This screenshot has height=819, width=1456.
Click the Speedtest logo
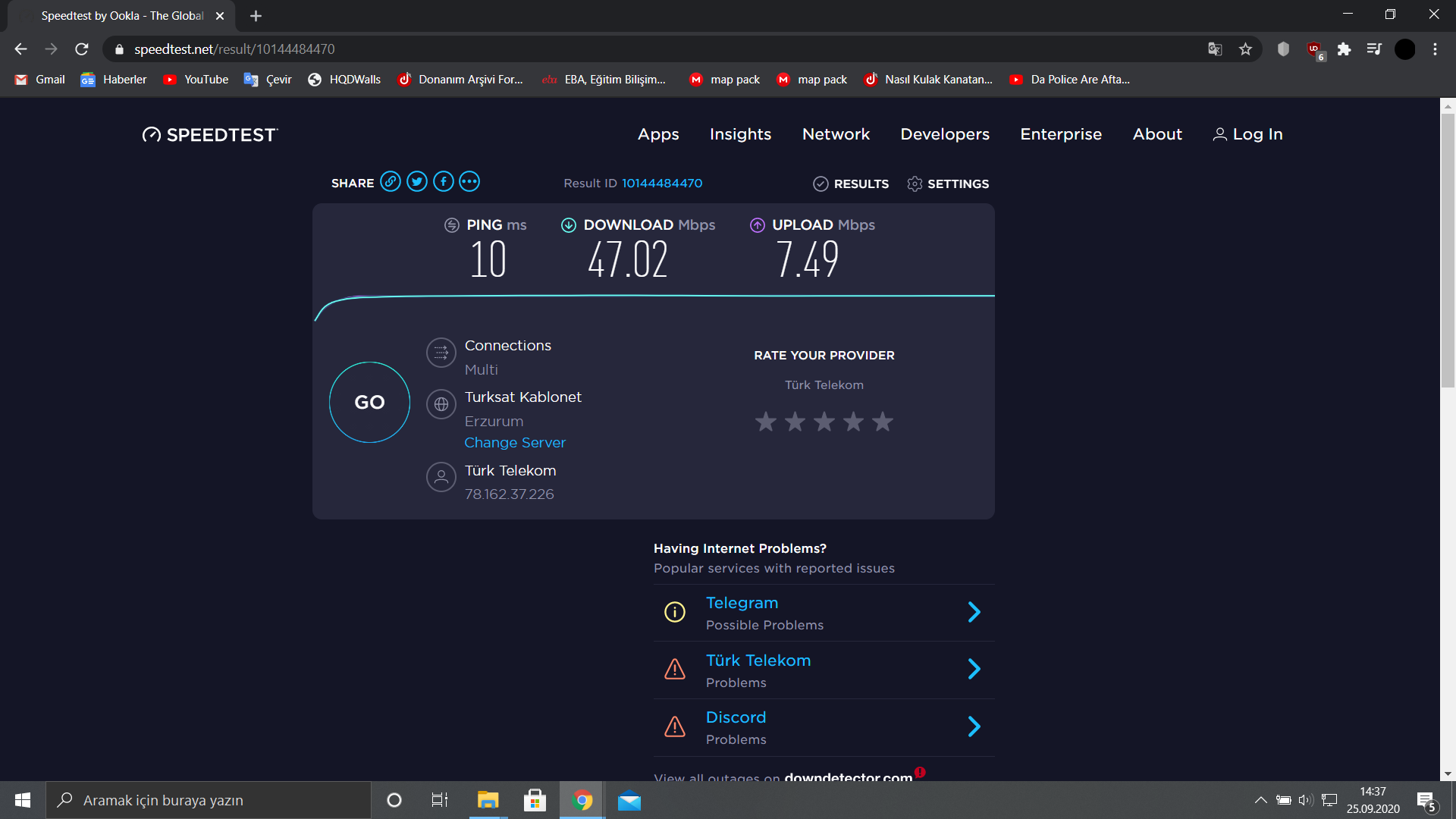click(210, 135)
